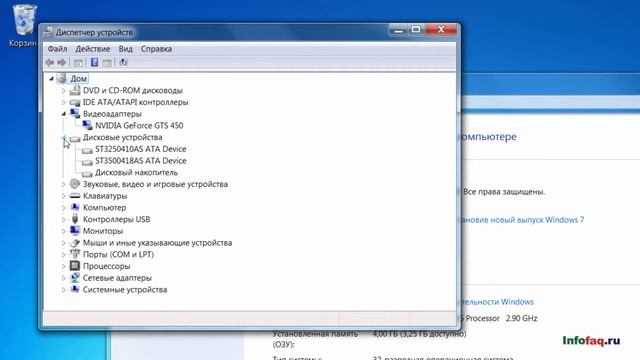
Task: Select the Процессоры label
Action: tap(107, 266)
